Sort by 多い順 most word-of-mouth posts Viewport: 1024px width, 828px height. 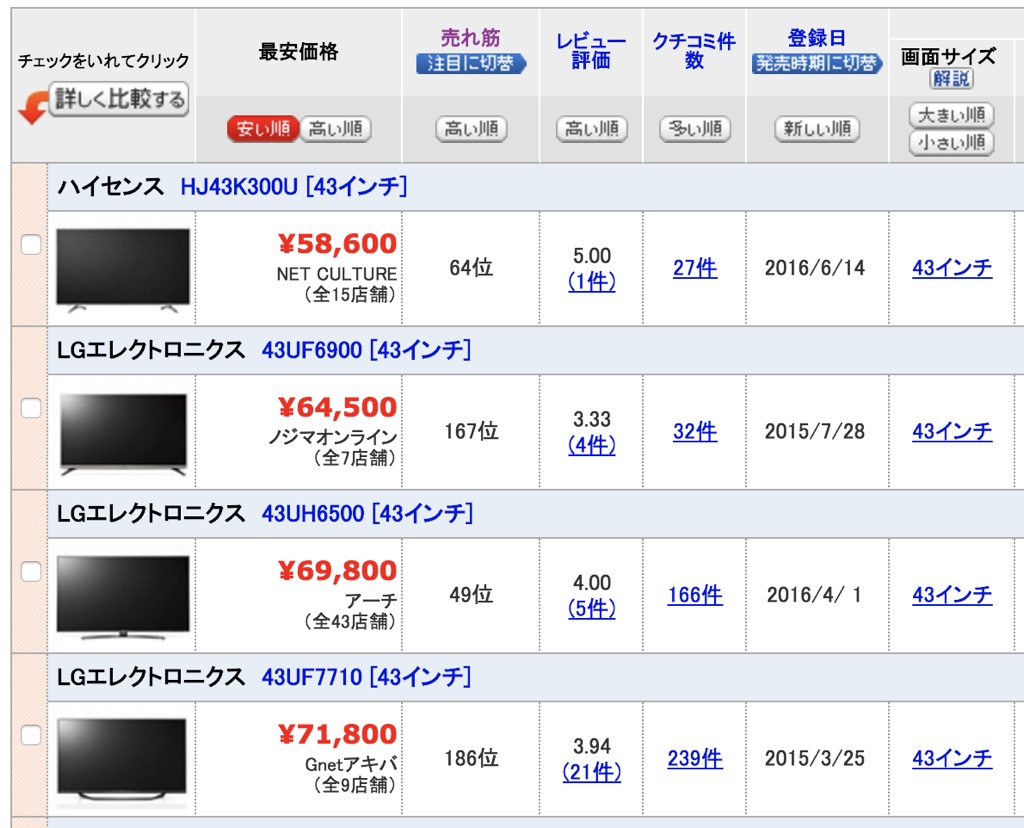point(694,128)
